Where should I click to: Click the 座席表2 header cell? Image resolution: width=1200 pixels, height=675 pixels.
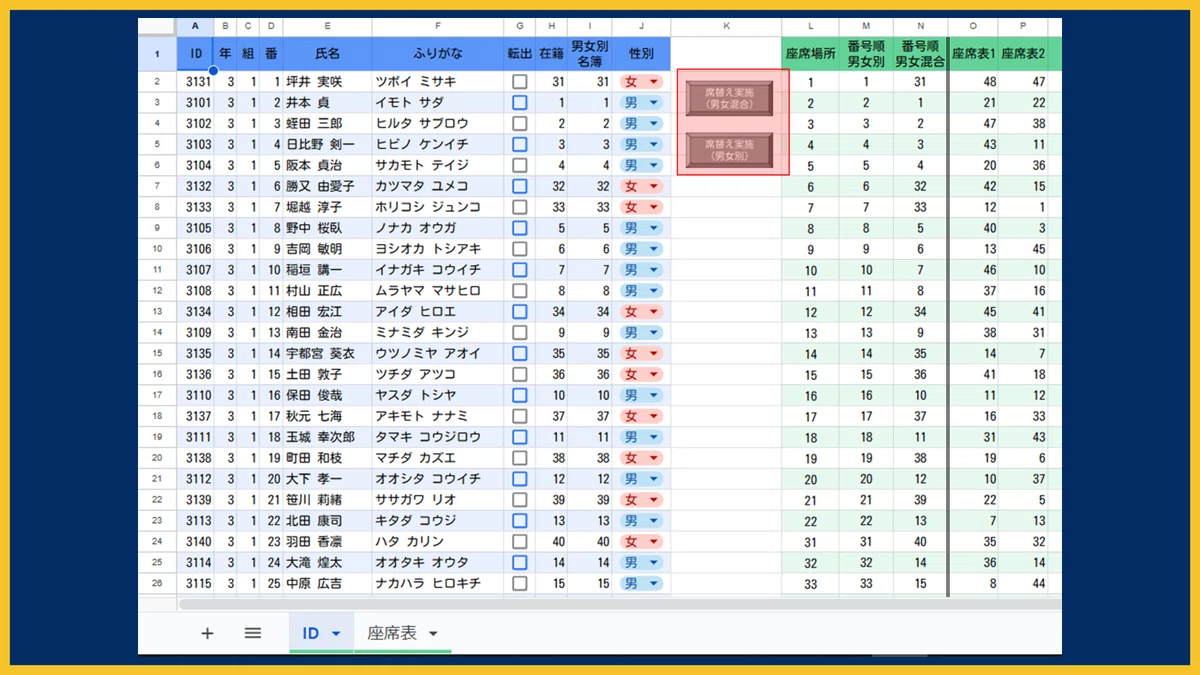[x=1023, y=54]
